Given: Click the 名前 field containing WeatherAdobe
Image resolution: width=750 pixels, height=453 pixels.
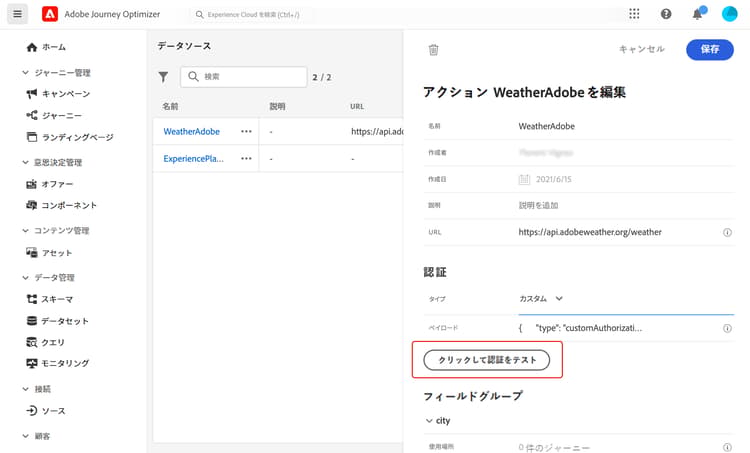Looking at the screenshot, I should 626,126.
